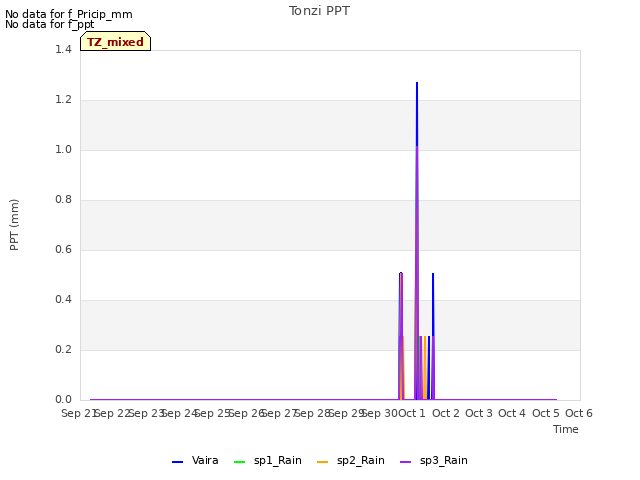The width and height of the screenshot is (640, 480).
Task: Click the PPT (mm) y-axis label
Action: (x=14, y=224)
